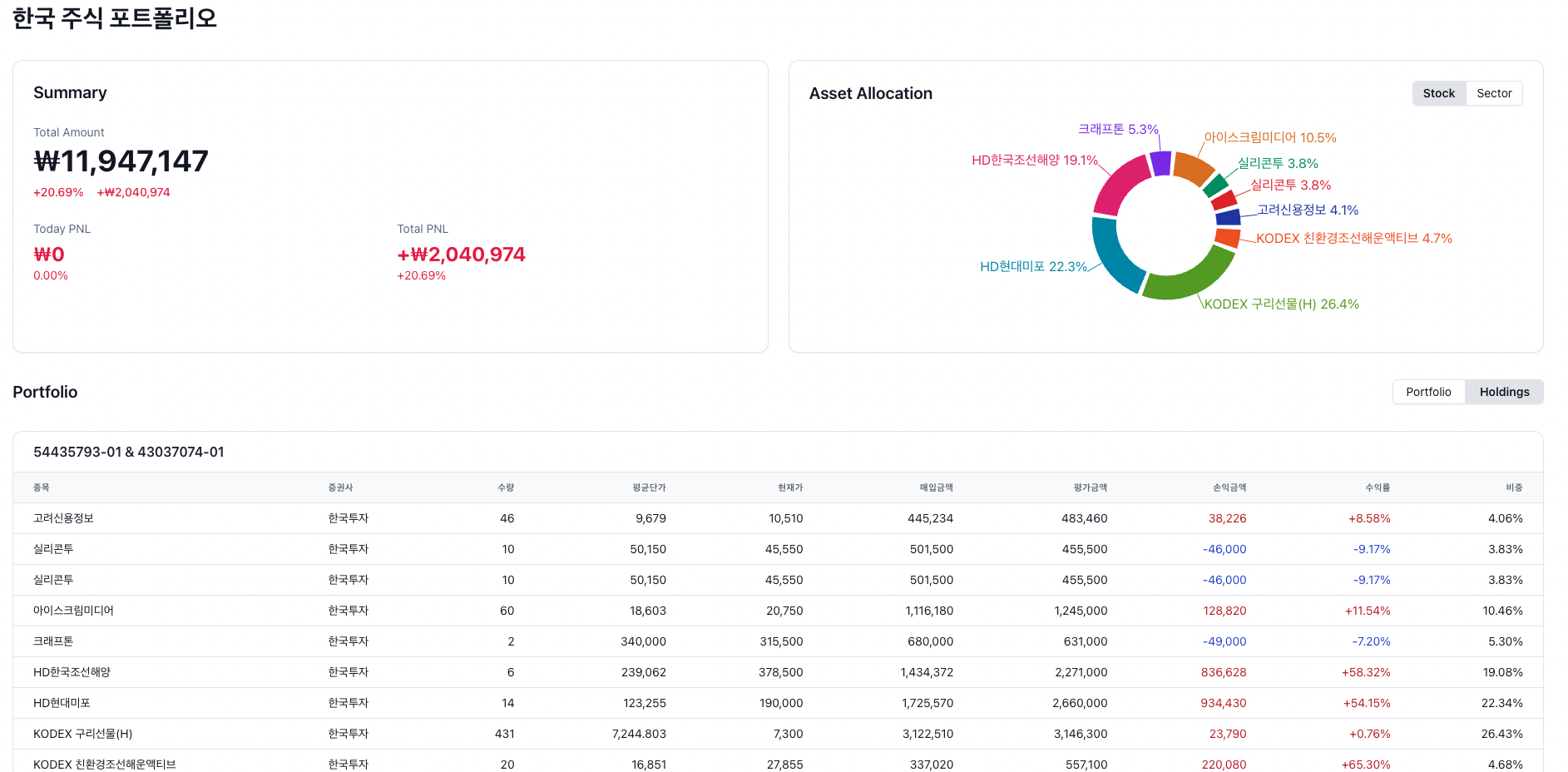The height and width of the screenshot is (772, 1568).
Task: Click the 손익금액 column header
Action: coord(1229,487)
